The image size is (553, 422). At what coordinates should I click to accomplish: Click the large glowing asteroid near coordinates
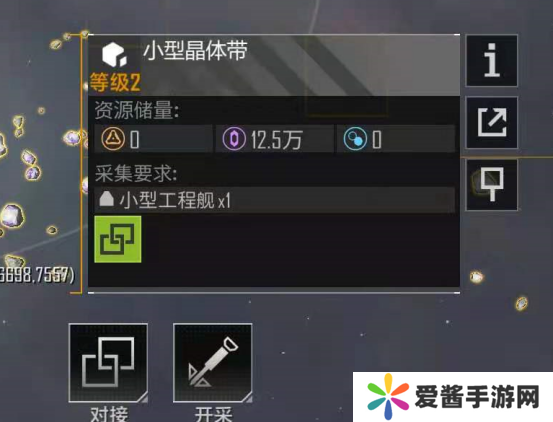(13, 215)
